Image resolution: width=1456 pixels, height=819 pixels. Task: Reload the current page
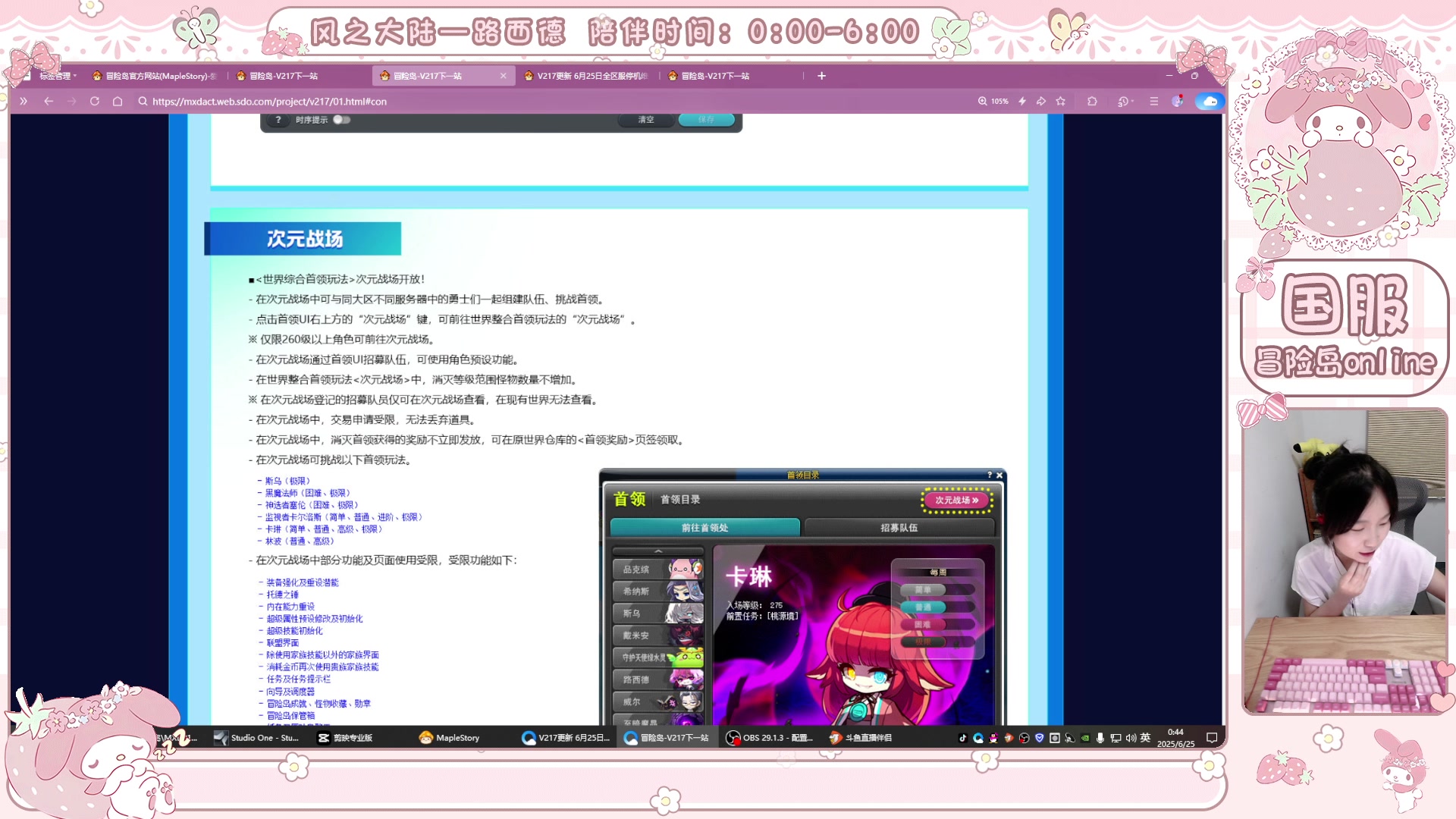tap(95, 101)
